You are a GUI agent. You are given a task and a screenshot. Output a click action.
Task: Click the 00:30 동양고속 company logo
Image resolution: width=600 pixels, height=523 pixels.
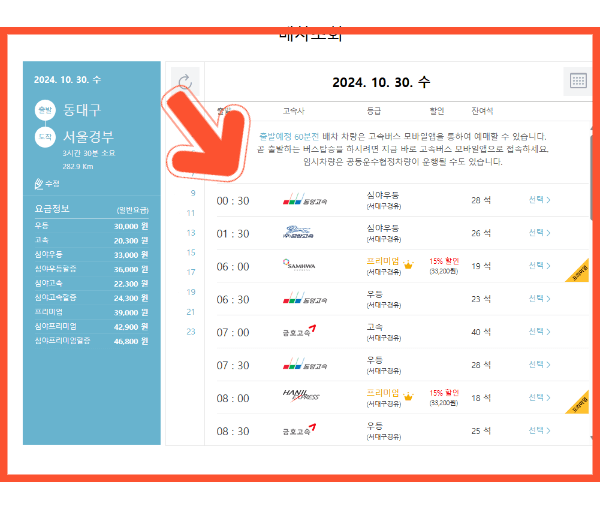click(x=305, y=199)
